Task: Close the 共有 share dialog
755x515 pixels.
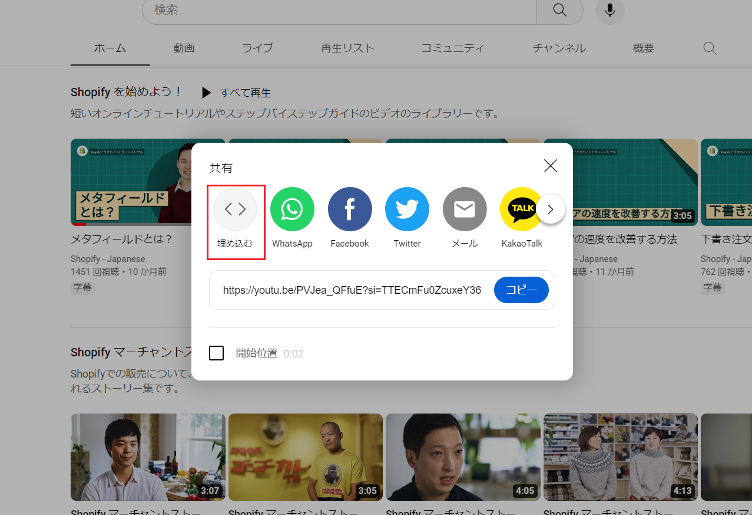Action: [x=550, y=166]
